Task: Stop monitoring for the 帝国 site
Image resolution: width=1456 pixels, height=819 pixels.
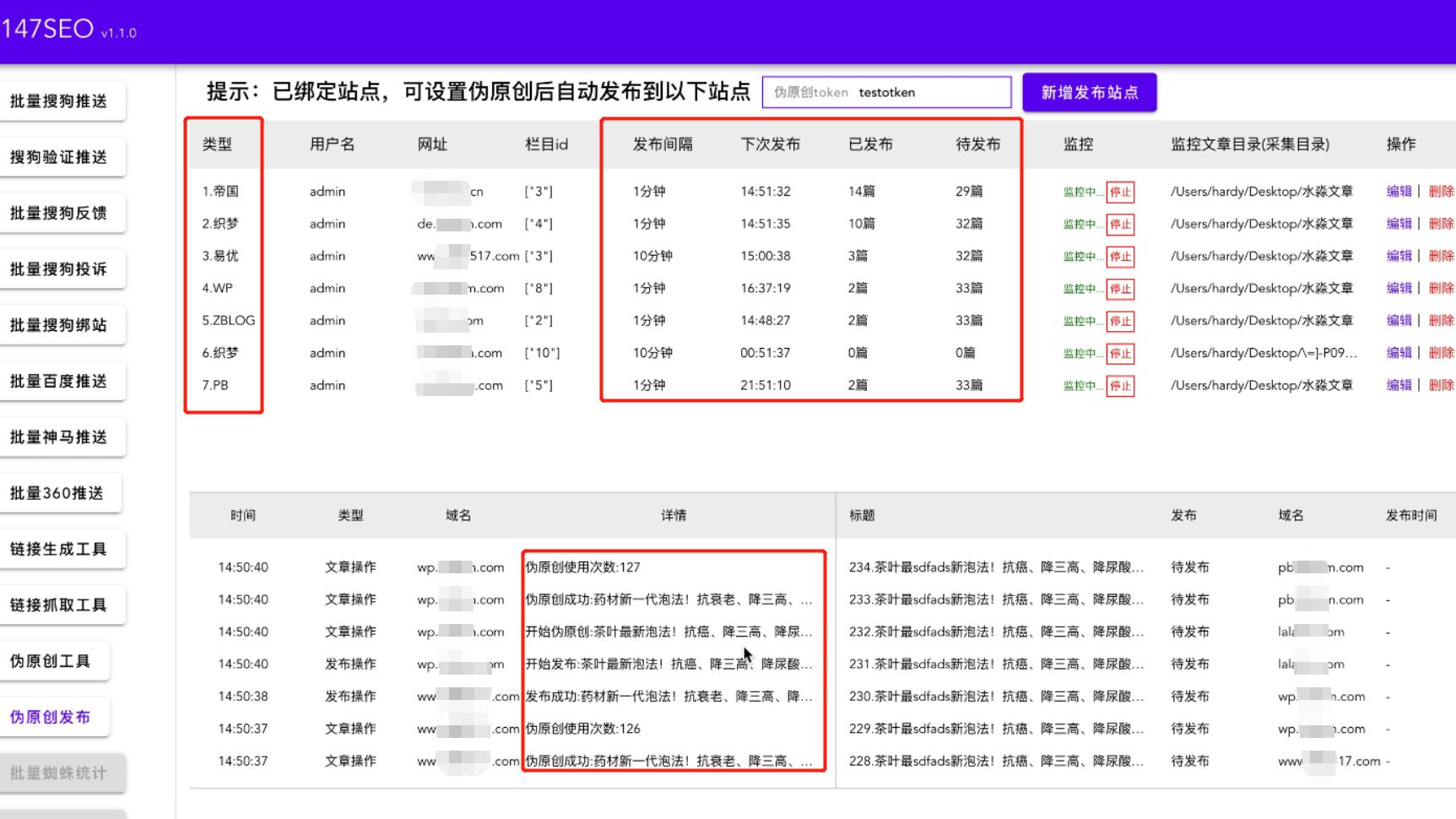Action: coord(1121,192)
